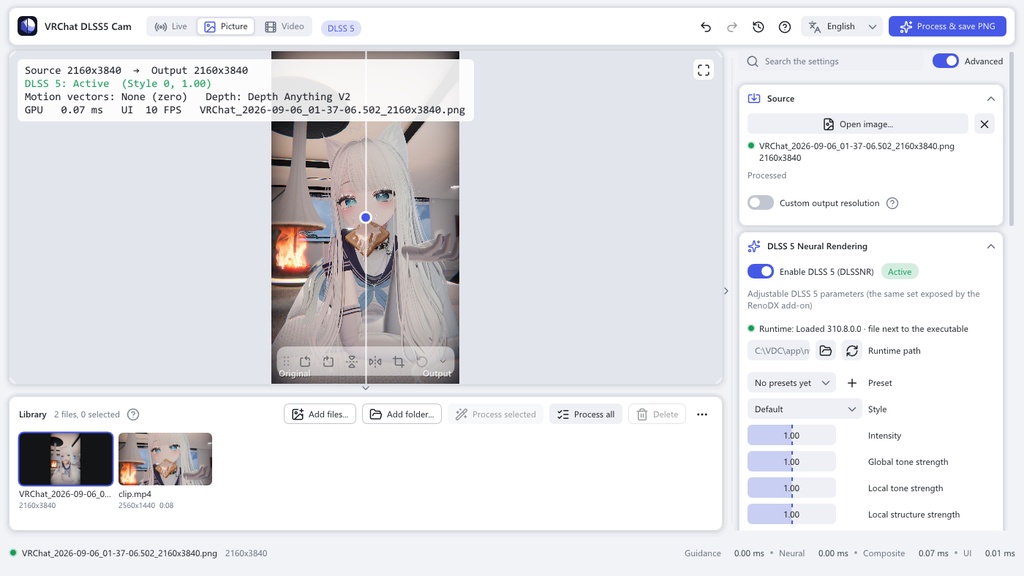Click the Source section download icon
This screenshot has height=576, width=1024.
pyautogui.click(x=754, y=99)
